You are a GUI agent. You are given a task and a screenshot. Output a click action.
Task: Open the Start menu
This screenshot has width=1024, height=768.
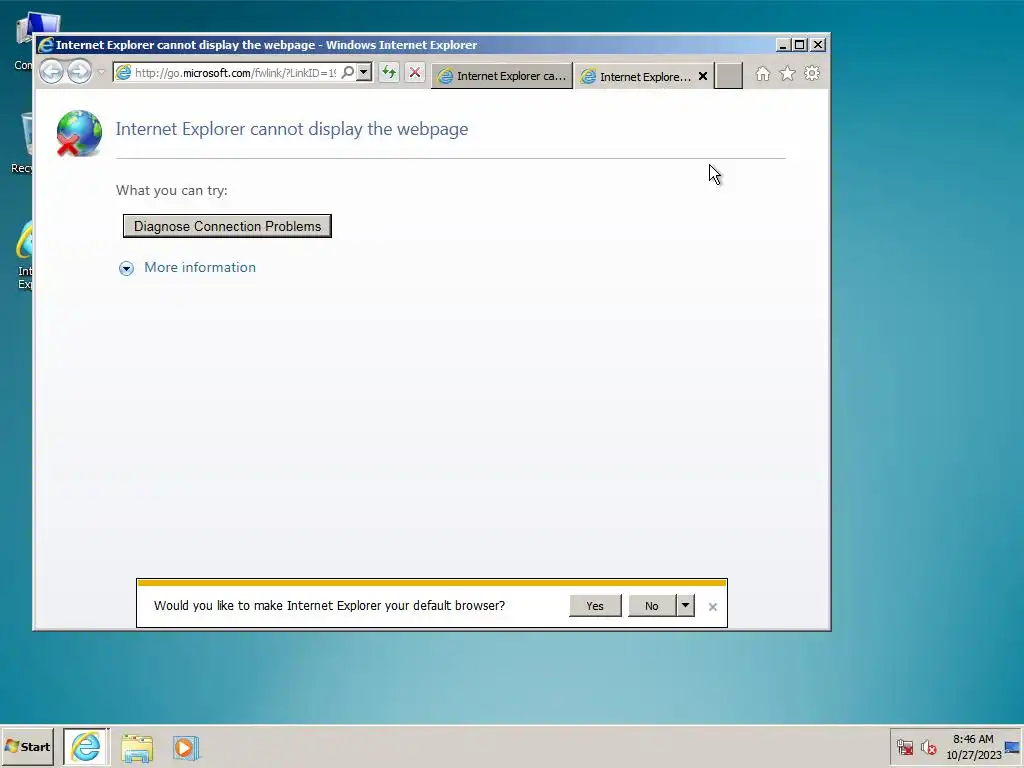[27, 746]
